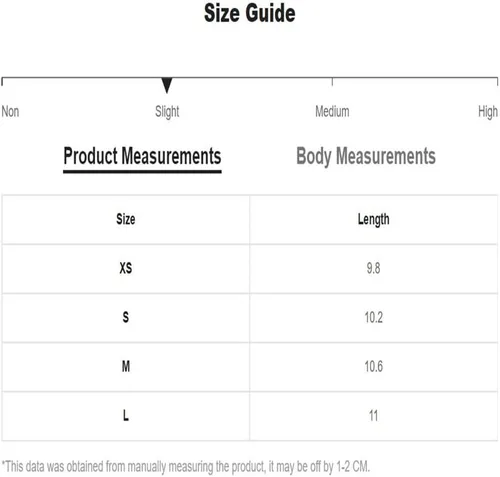This screenshot has height=477, width=500.
Task: Switch to the Body Measurements tab
Action: [x=366, y=157]
